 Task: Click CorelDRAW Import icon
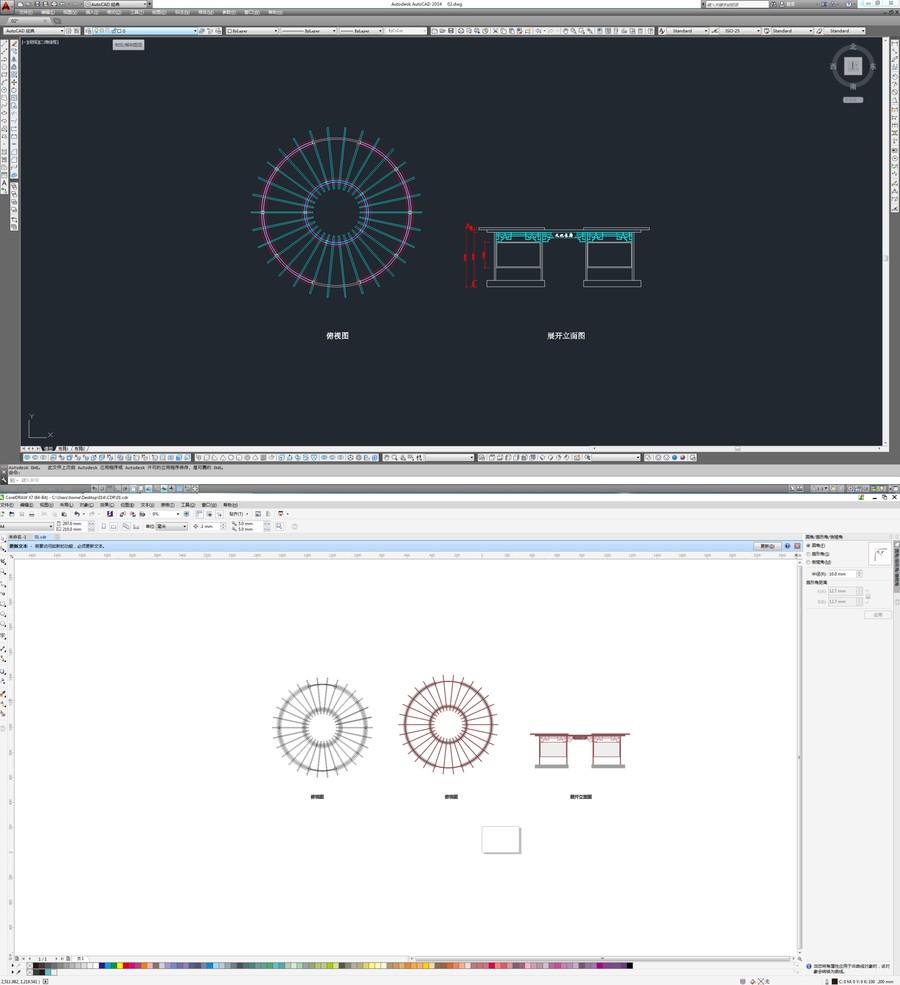[x=122, y=514]
